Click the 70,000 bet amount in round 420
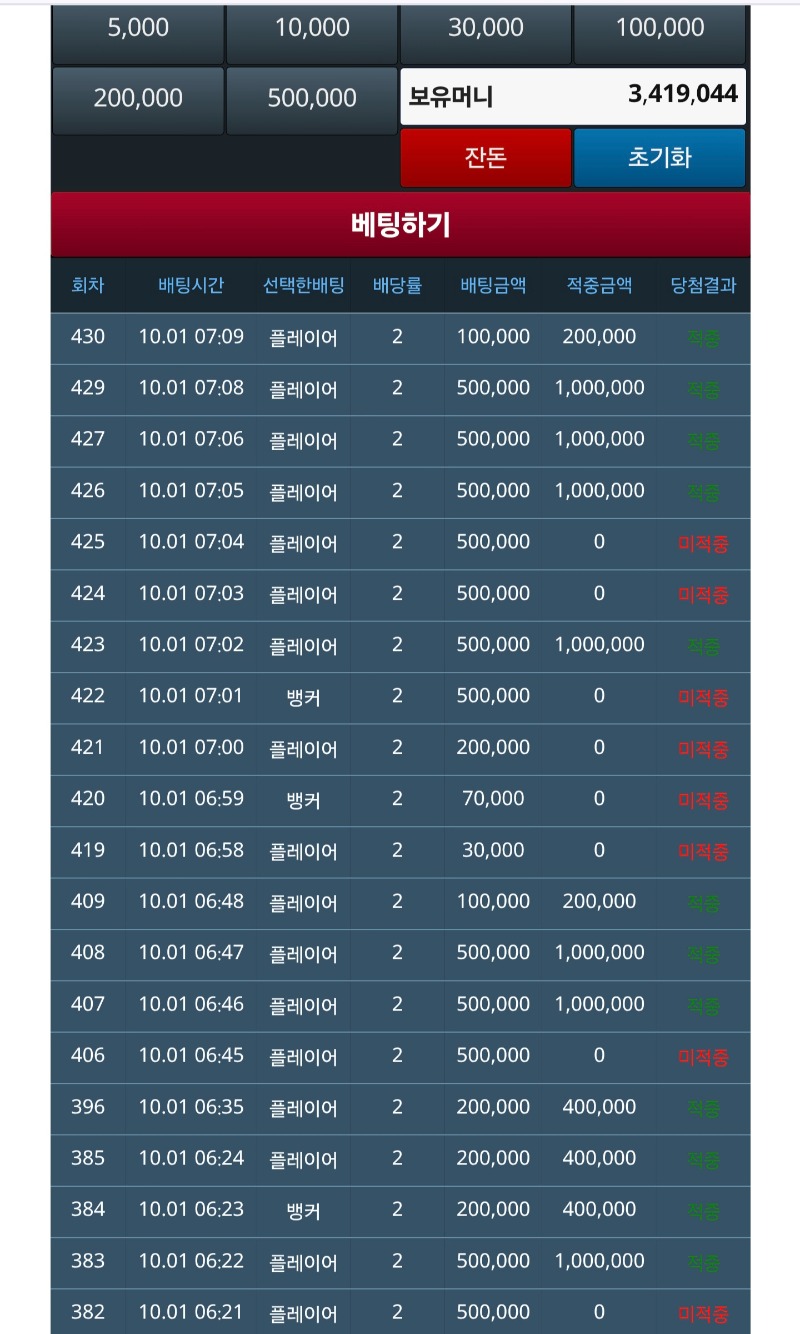The height and width of the screenshot is (1334, 800). (x=493, y=798)
